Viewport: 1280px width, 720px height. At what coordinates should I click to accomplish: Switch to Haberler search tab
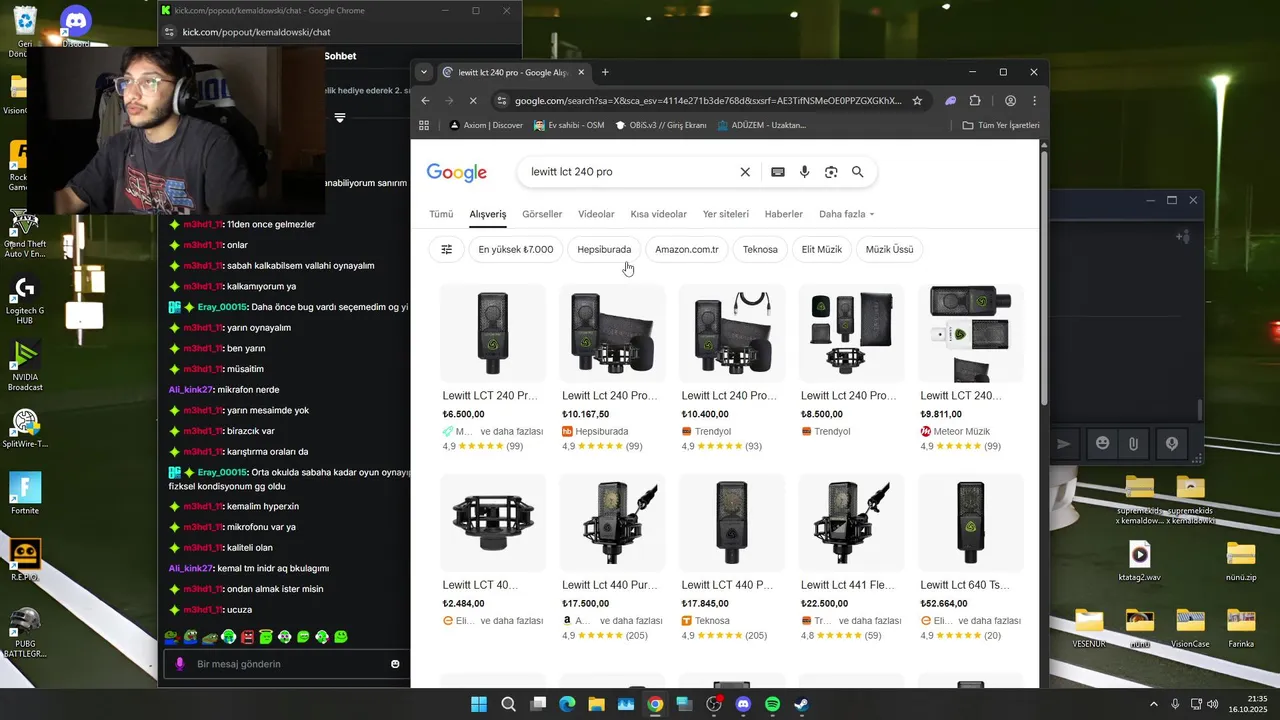click(x=784, y=214)
